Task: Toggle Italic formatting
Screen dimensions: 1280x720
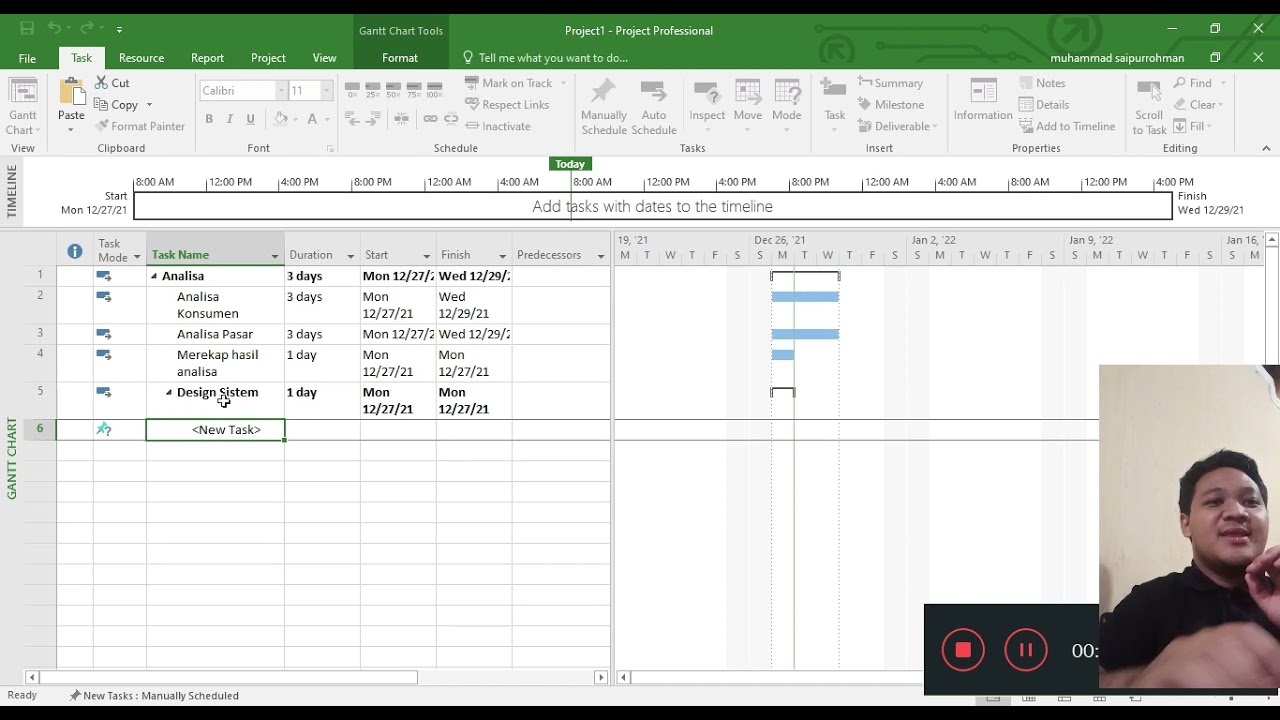Action: [230, 119]
